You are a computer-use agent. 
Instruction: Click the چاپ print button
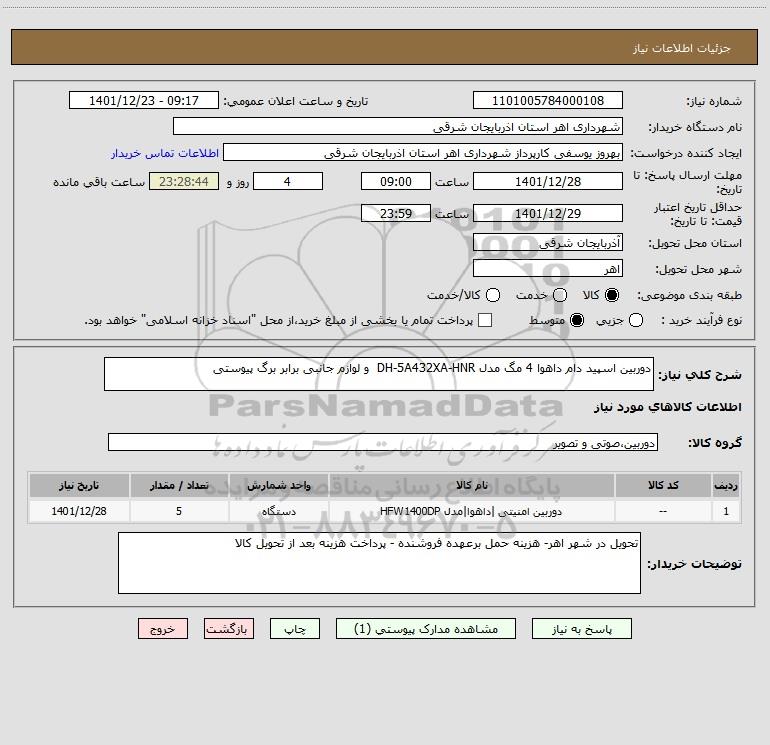[x=295, y=629]
